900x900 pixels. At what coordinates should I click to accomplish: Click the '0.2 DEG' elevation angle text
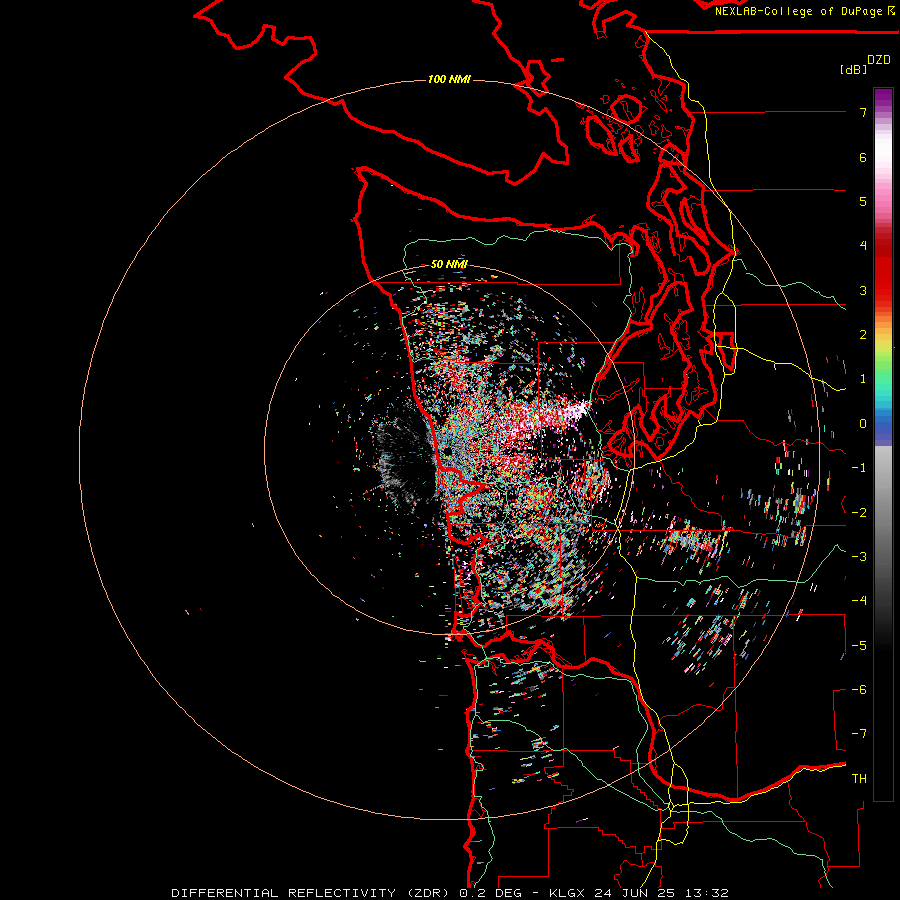tap(490, 893)
